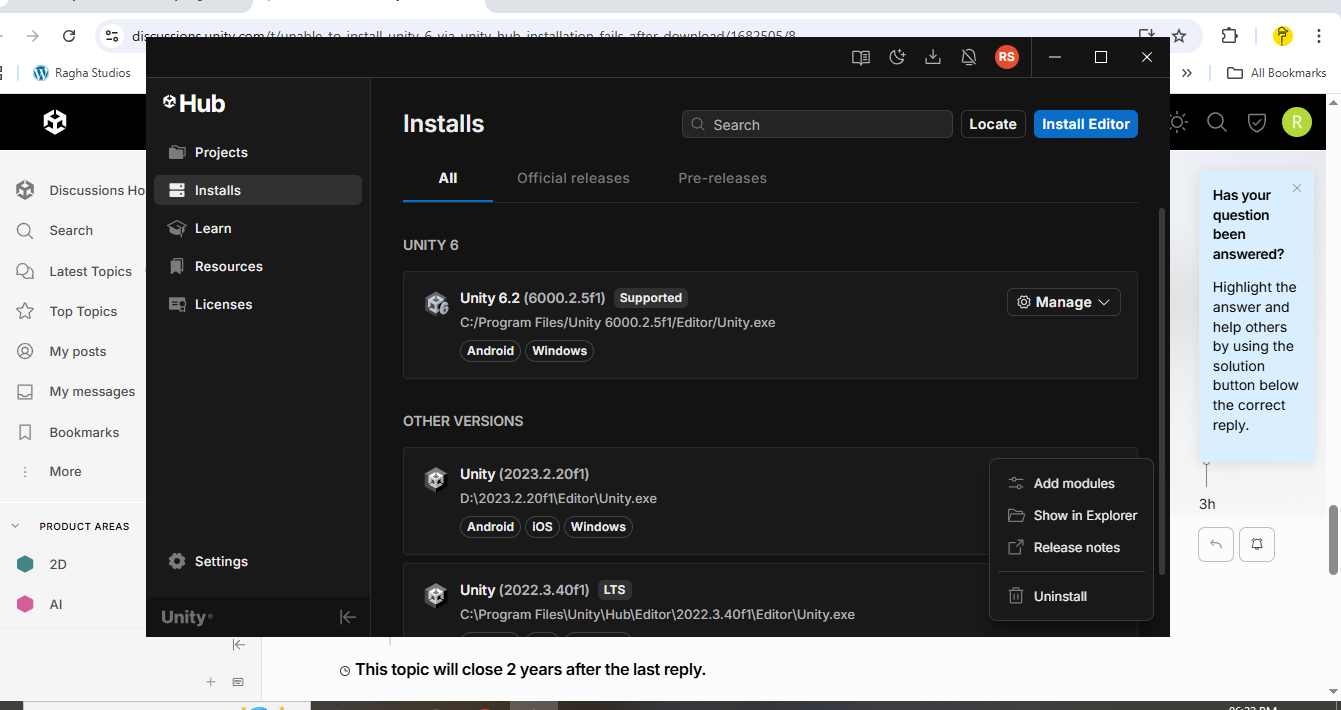Open the Manage dropdown for Unity 6.2
The height and width of the screenshot is (710, 1341).
1063,301
